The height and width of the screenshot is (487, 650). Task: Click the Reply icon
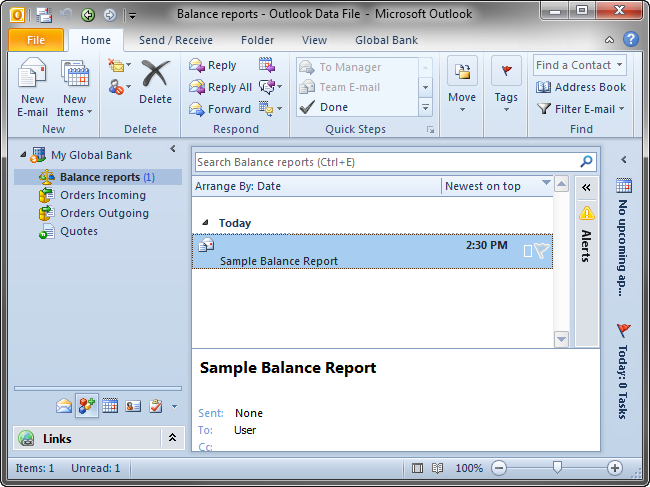pos(197,65)
